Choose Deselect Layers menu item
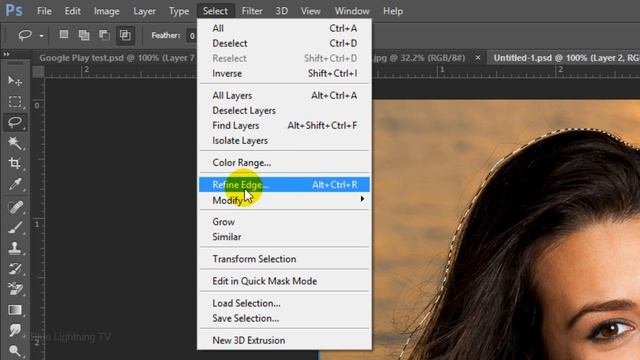This screenshot has height=360, width=640. (284, 111)
